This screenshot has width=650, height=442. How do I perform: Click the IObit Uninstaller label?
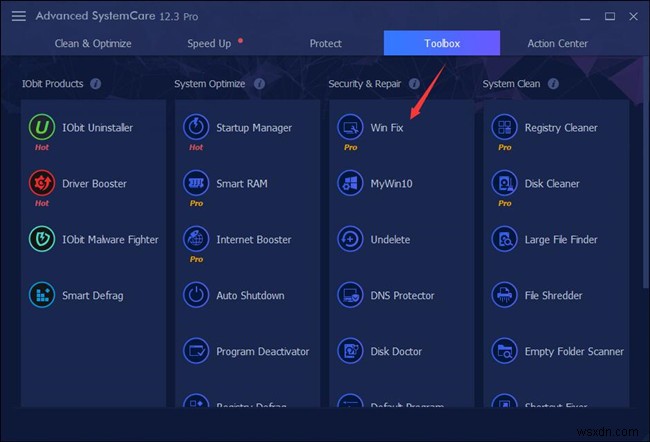97,127
